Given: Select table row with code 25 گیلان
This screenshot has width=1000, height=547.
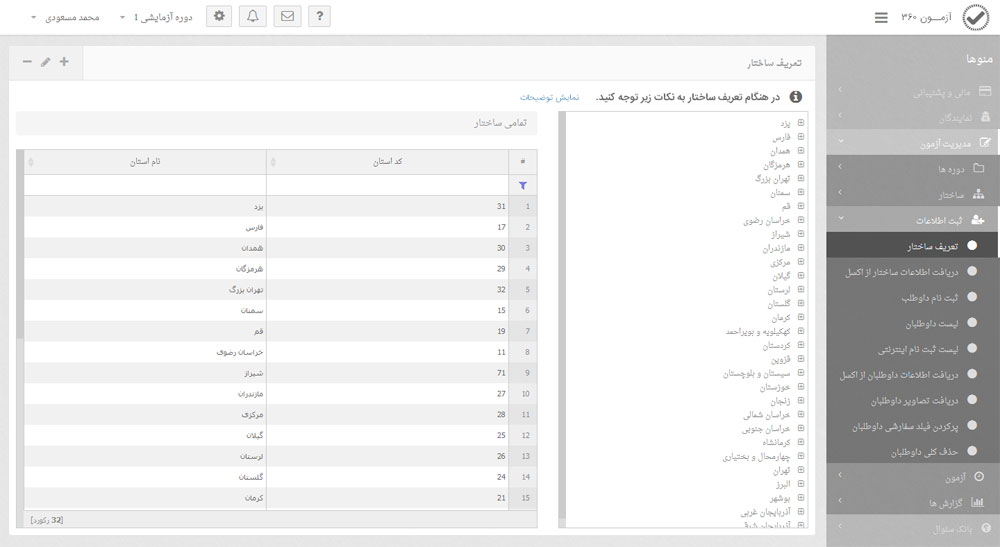Looking at the screenshot, I should 280,435.
